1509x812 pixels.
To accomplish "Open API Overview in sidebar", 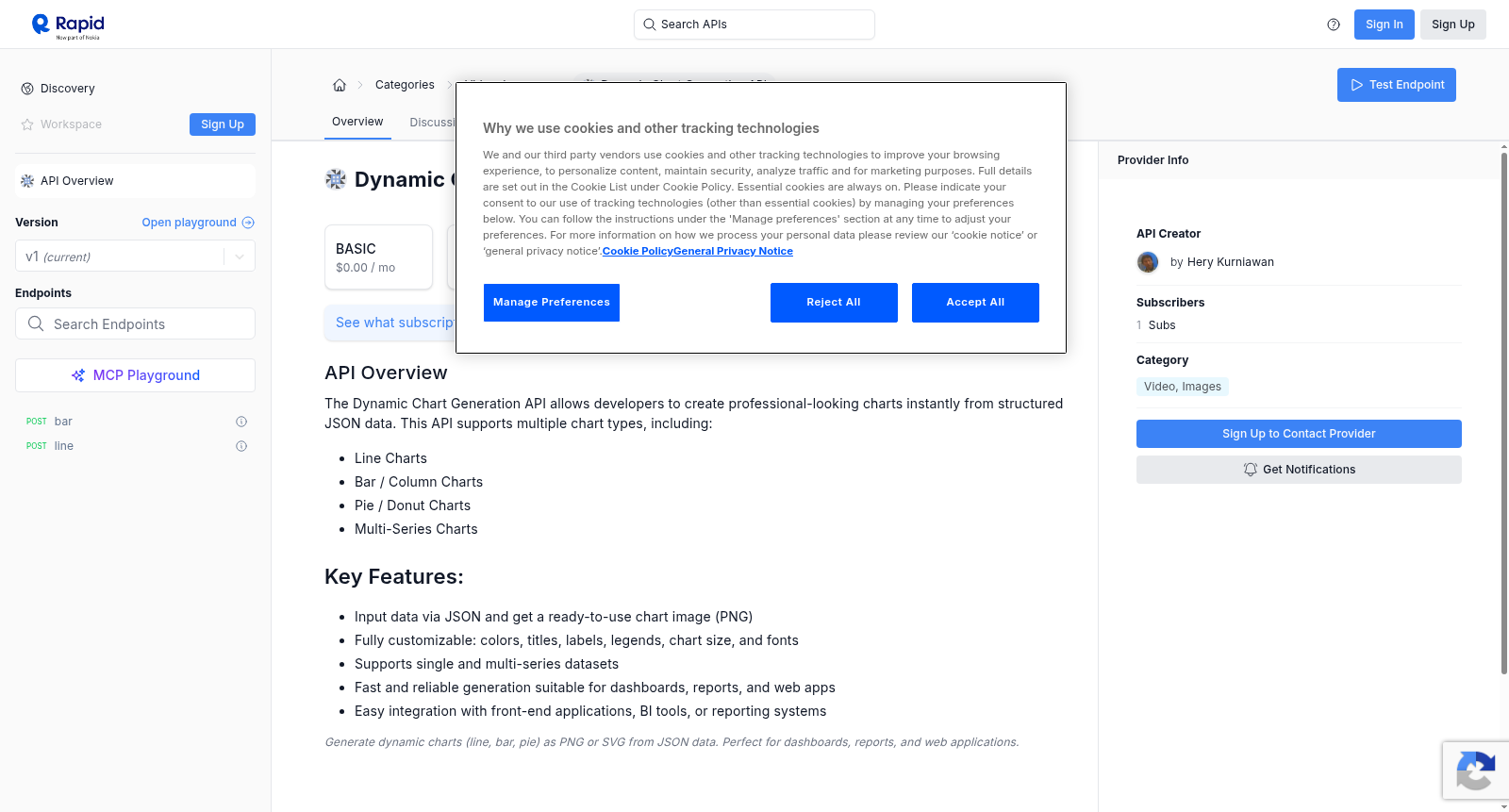I will pos(135,181).
